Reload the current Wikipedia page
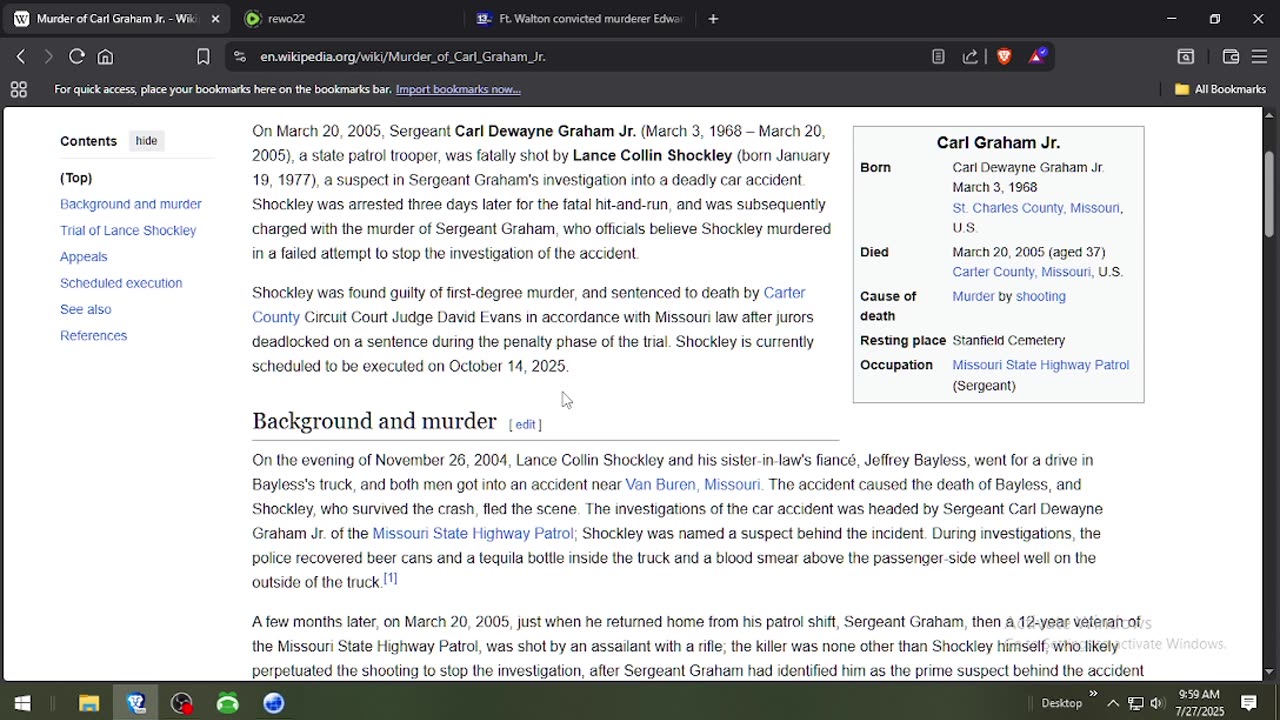 tap(76, 57)
